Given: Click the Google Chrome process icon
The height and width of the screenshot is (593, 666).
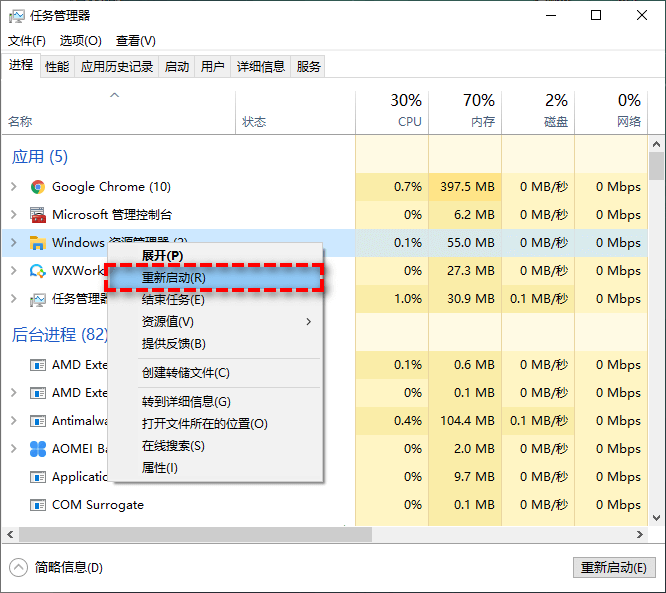Looking at the screenshot, I should [x=38, y=187].
